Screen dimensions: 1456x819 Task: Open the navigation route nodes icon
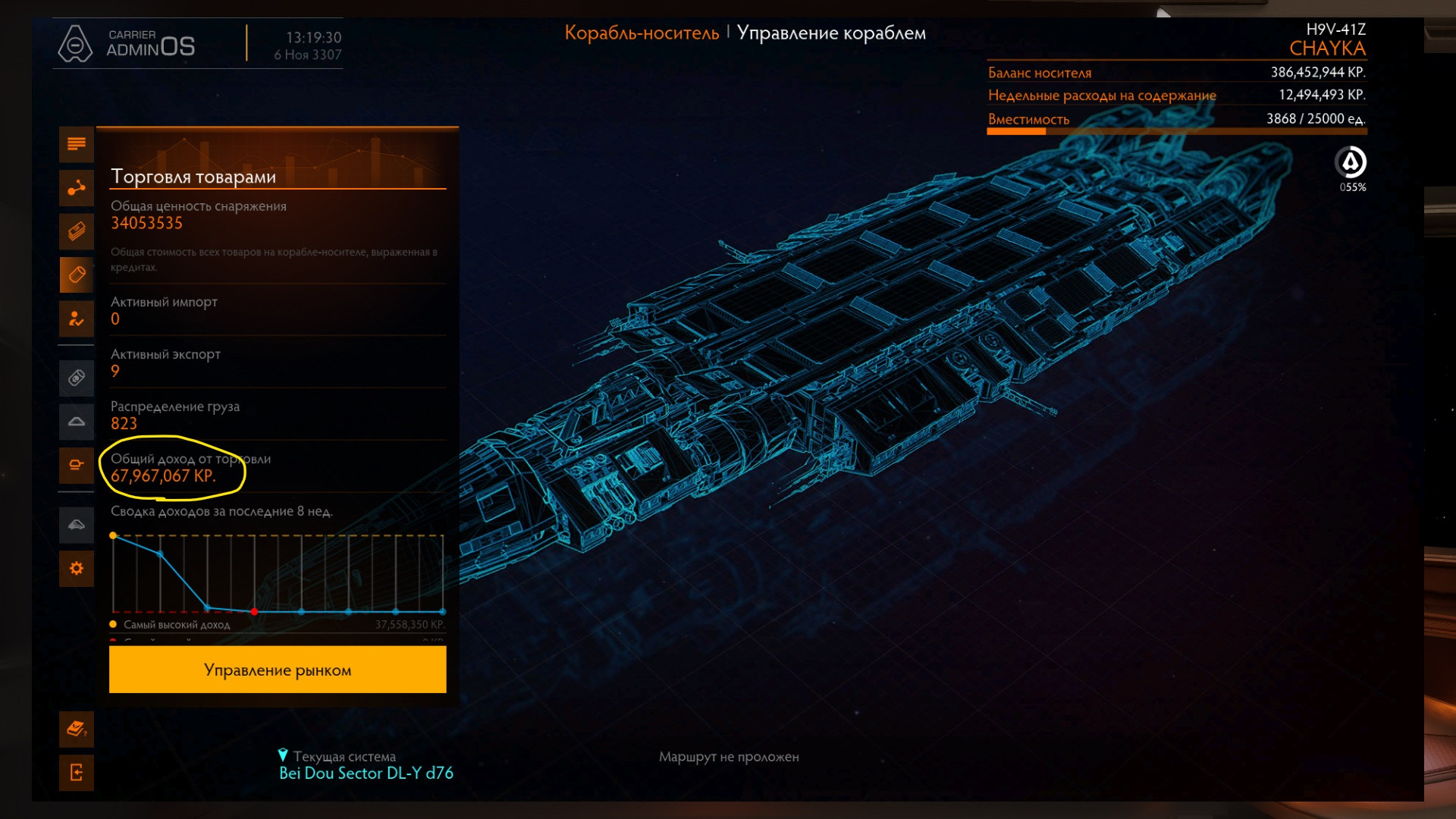(77, 188)
